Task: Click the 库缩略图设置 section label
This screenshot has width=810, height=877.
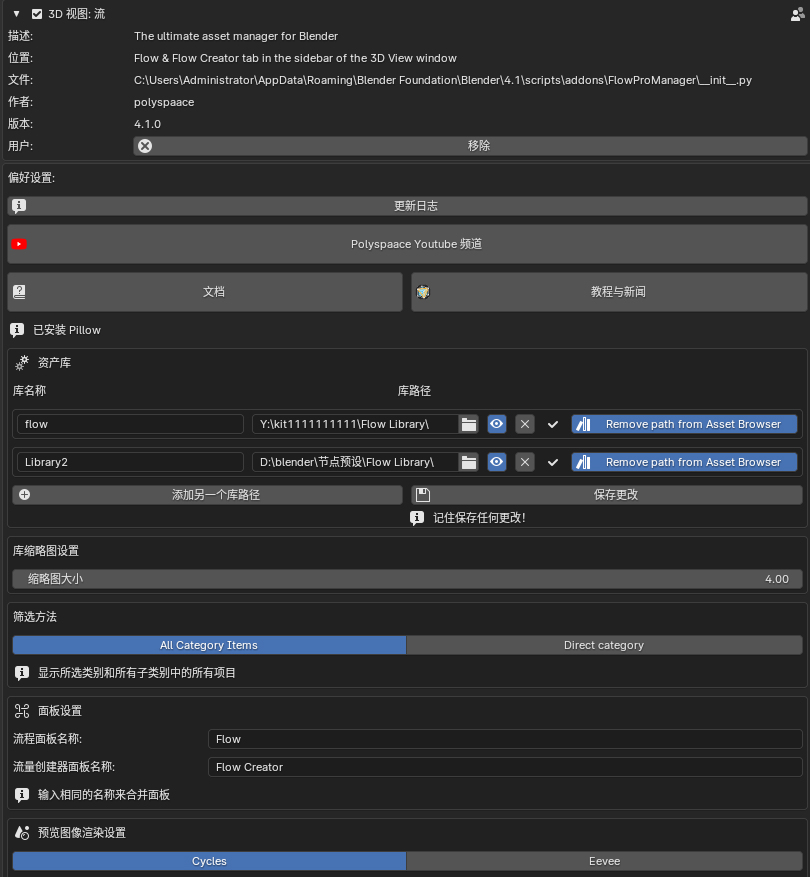Action: coord(46,551)
